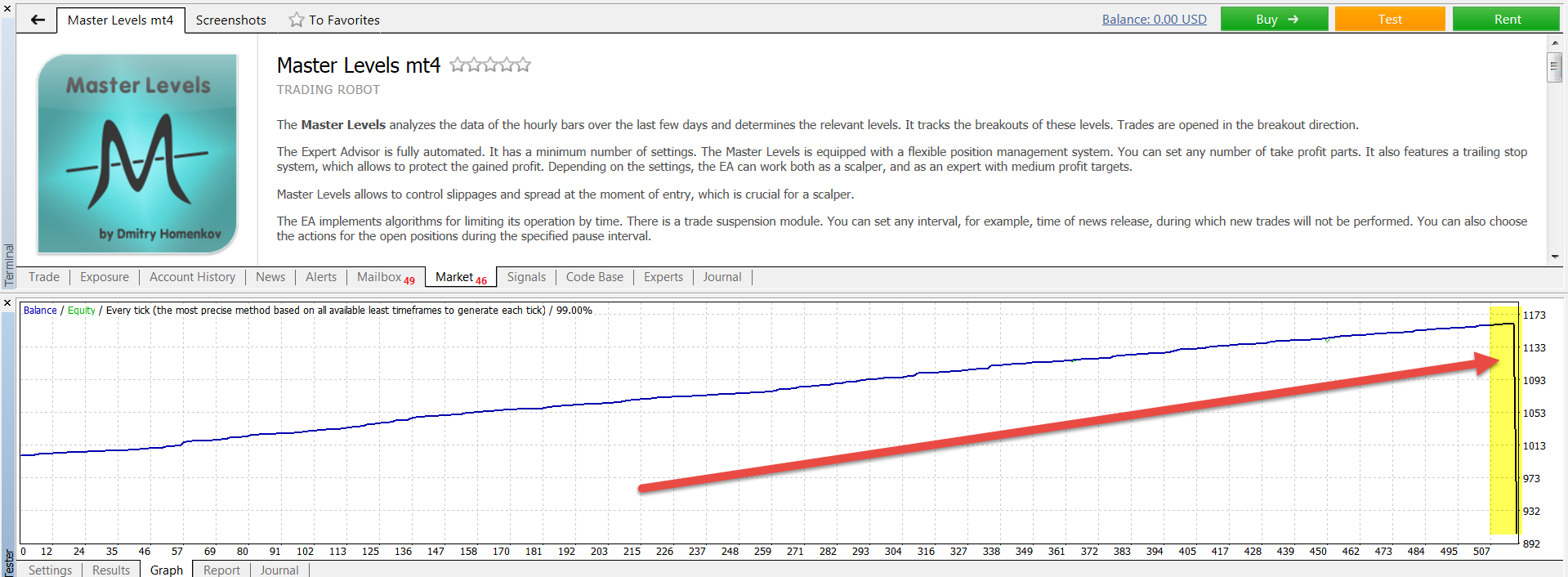Screen dimensions: 1568x577
Task: Click the back arrow button
Action: [38, 20]
